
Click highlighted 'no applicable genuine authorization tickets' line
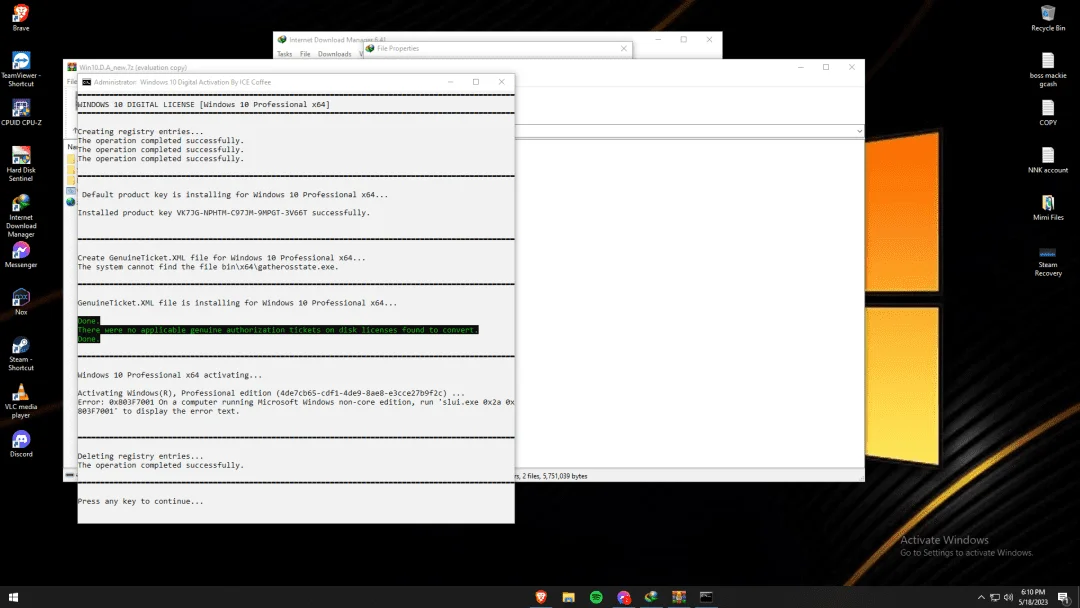tap(278, 330)
